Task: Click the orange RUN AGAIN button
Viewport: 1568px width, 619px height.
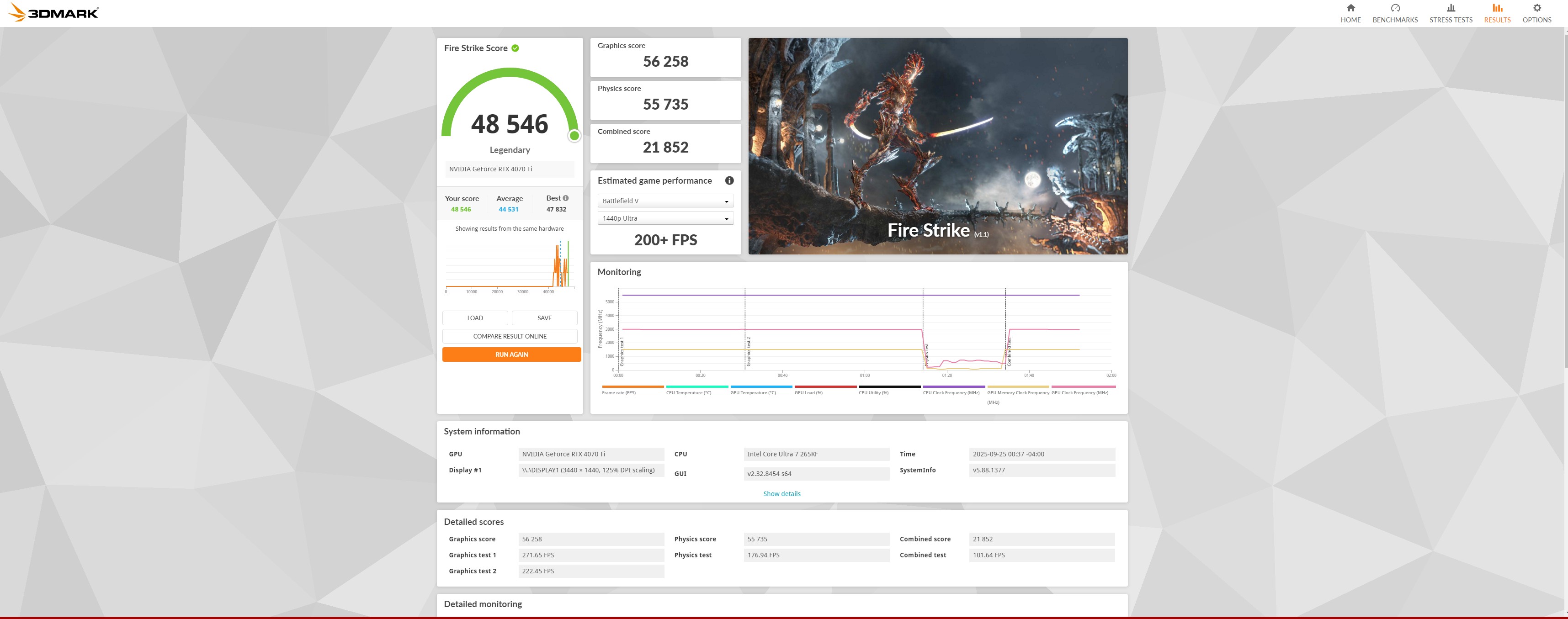Action: coord(511,354)
